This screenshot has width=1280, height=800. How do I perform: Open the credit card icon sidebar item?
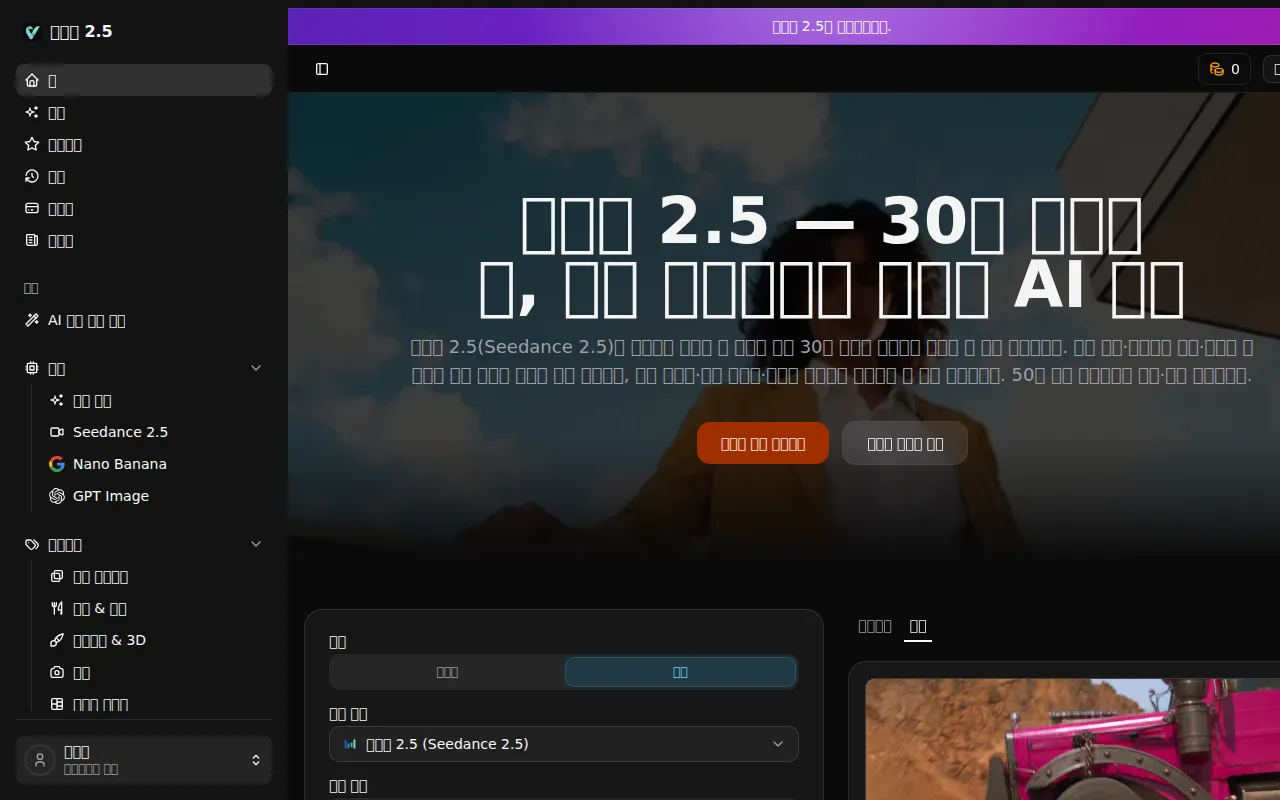pyautogui.click(x=144, y=208)
